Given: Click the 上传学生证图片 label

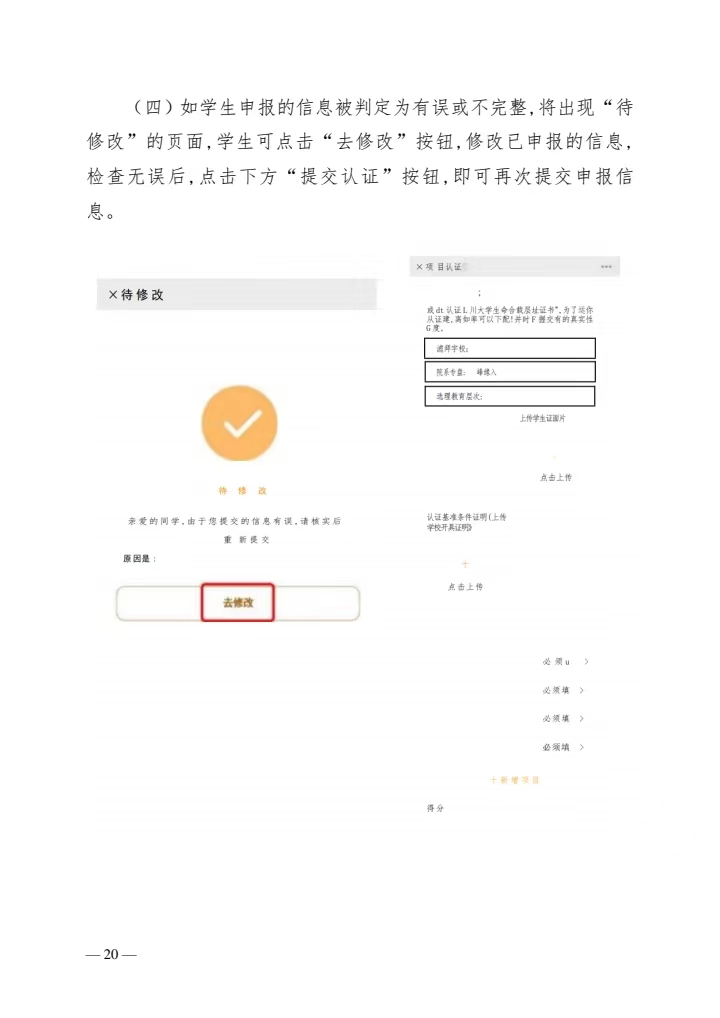Looking at the screenshot, I should [x=542, y=419].
